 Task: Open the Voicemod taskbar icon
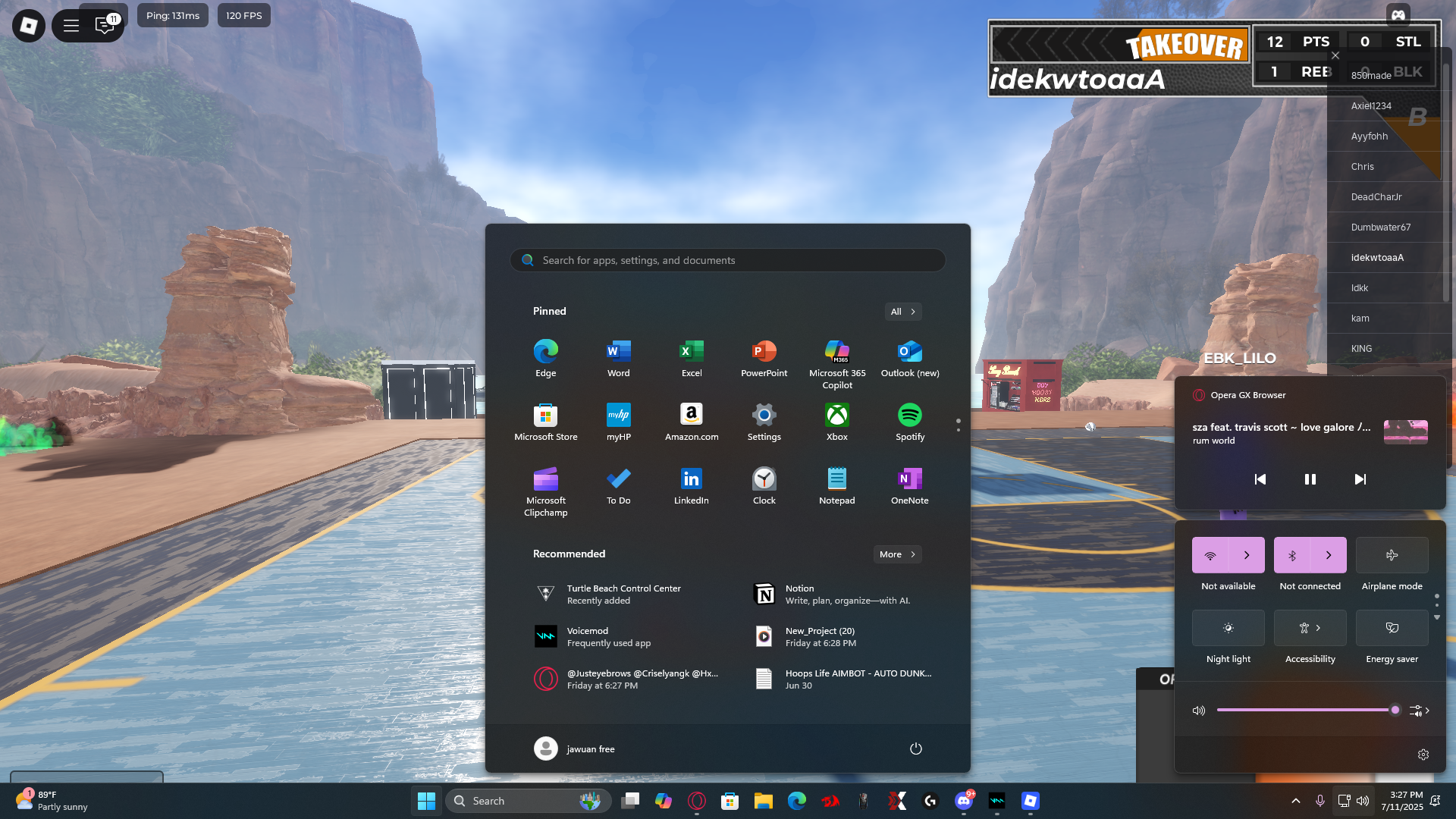point(997,801)
